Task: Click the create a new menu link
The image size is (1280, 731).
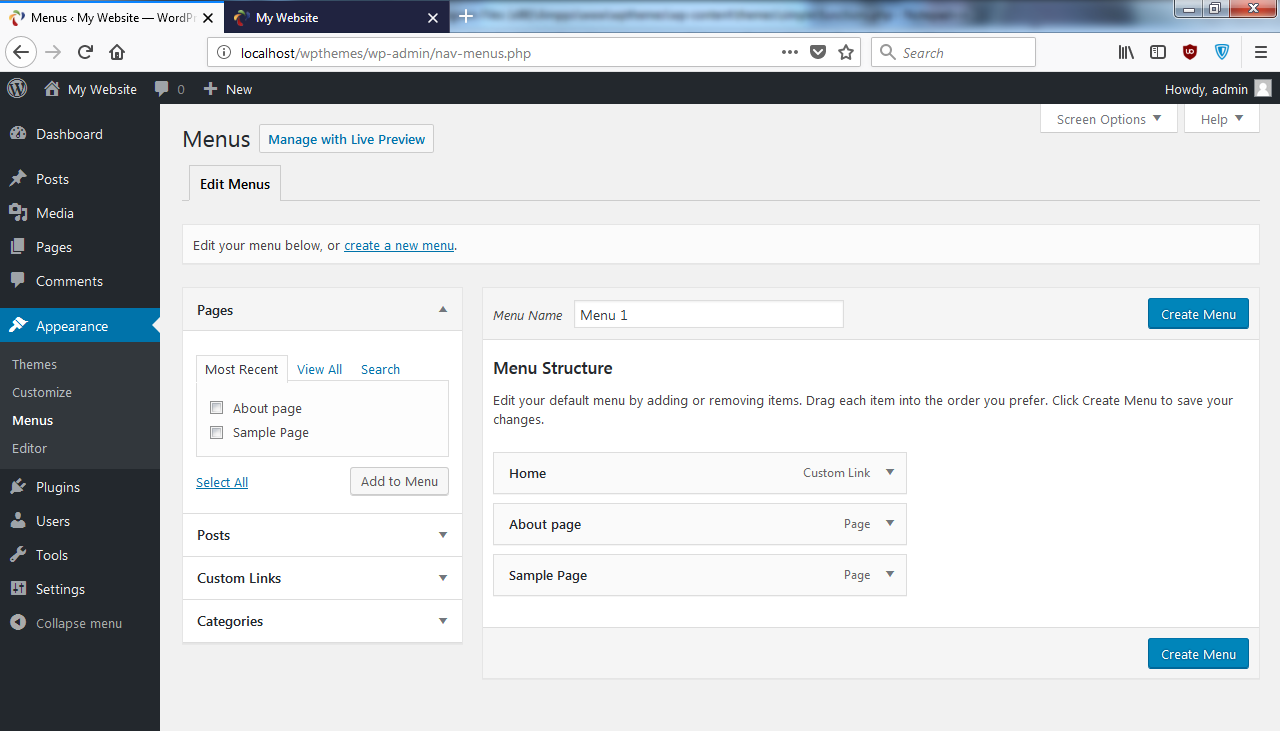Action: point(399,245)
